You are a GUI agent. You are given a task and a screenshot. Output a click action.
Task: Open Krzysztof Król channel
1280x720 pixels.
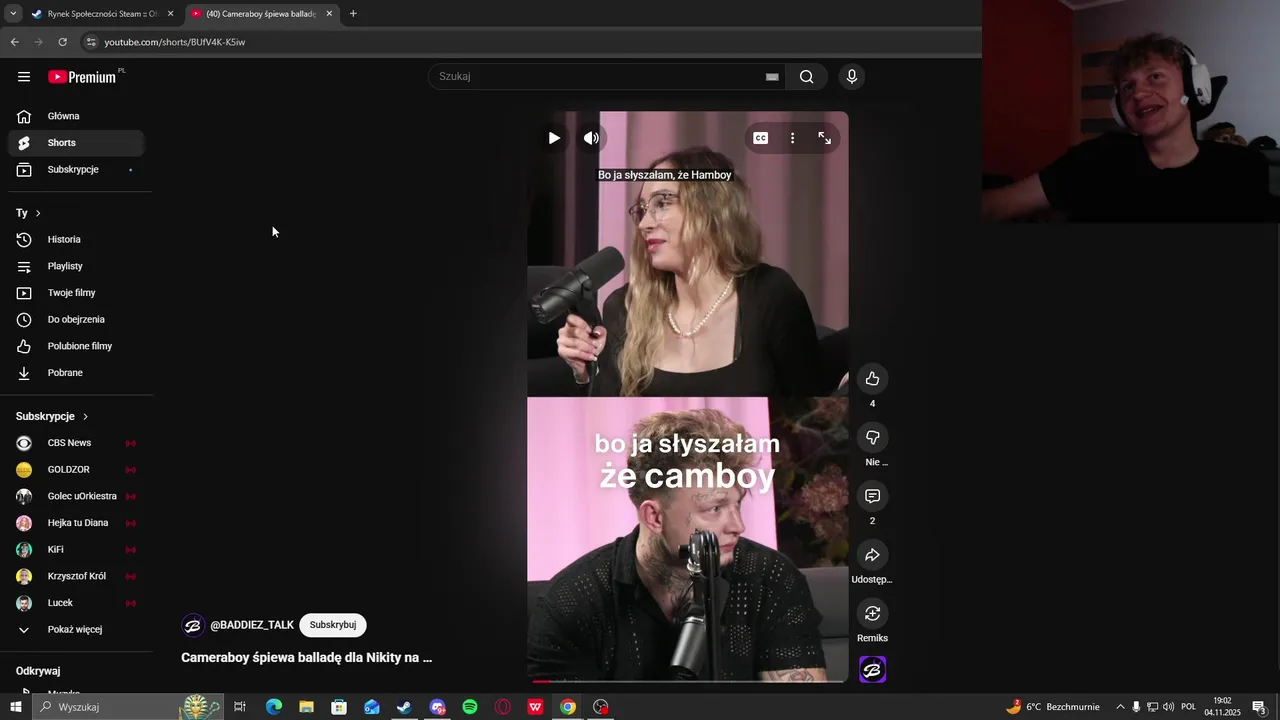[76, 576]
